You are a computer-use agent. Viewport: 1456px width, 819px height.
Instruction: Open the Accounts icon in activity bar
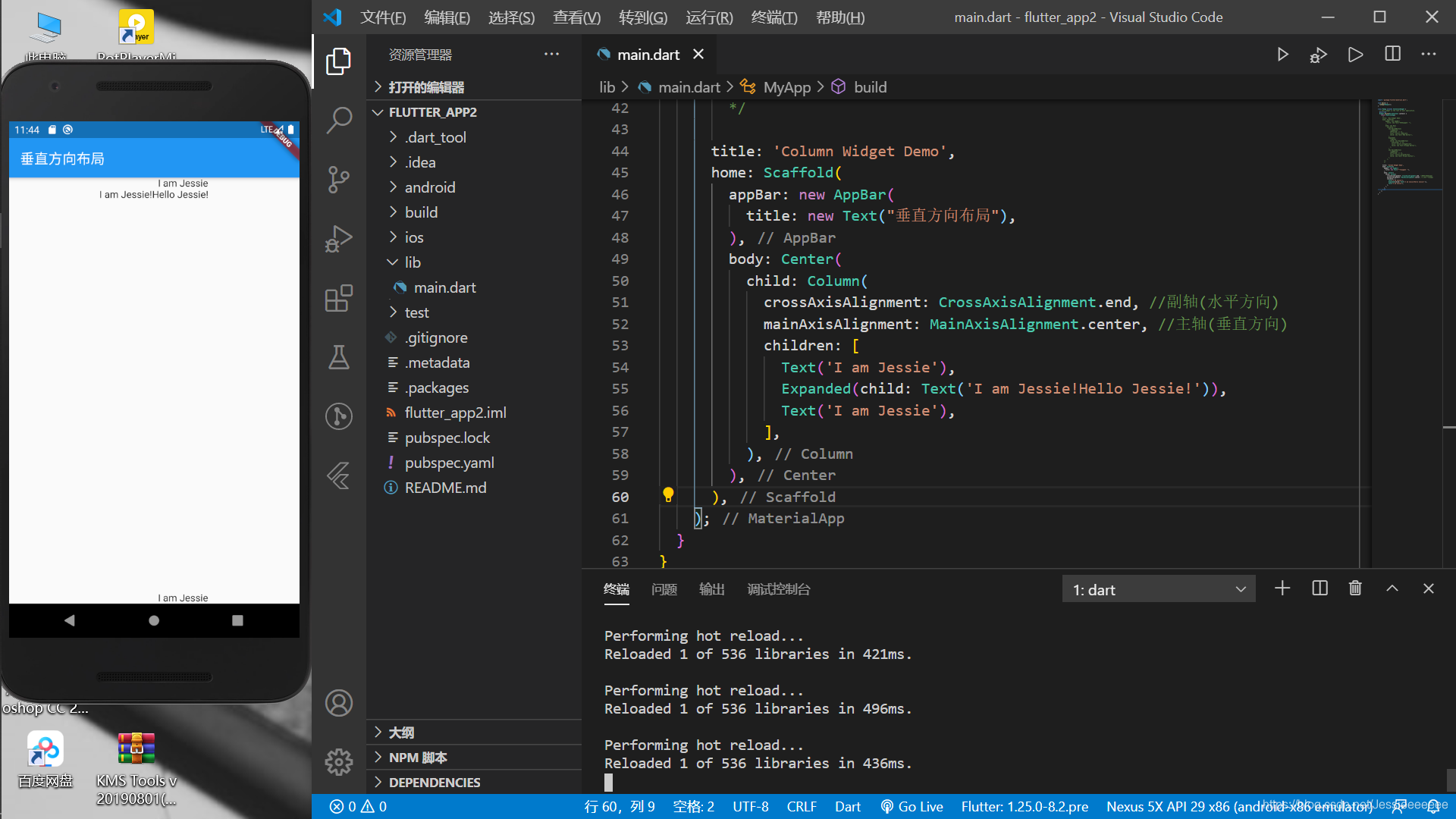click(338, 703)
